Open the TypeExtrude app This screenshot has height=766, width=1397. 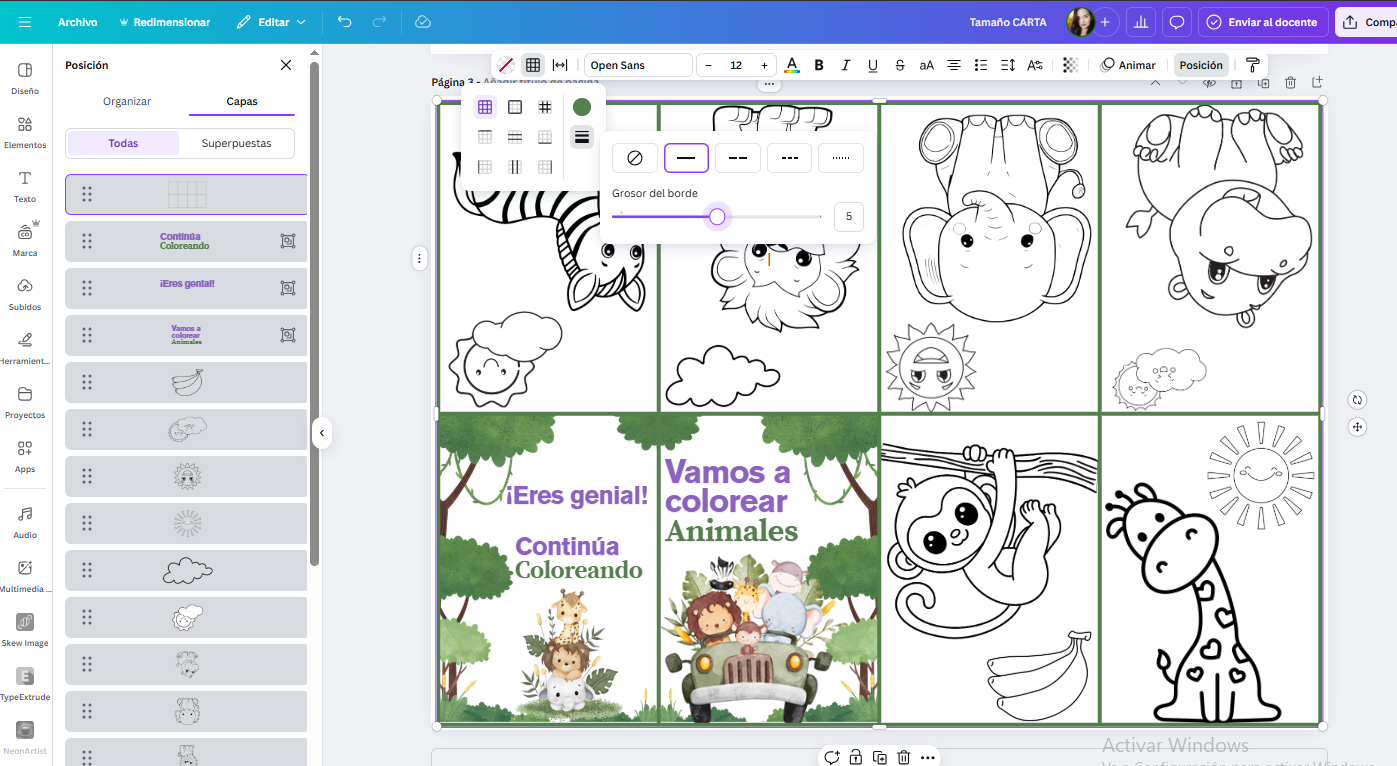[25, 683]
